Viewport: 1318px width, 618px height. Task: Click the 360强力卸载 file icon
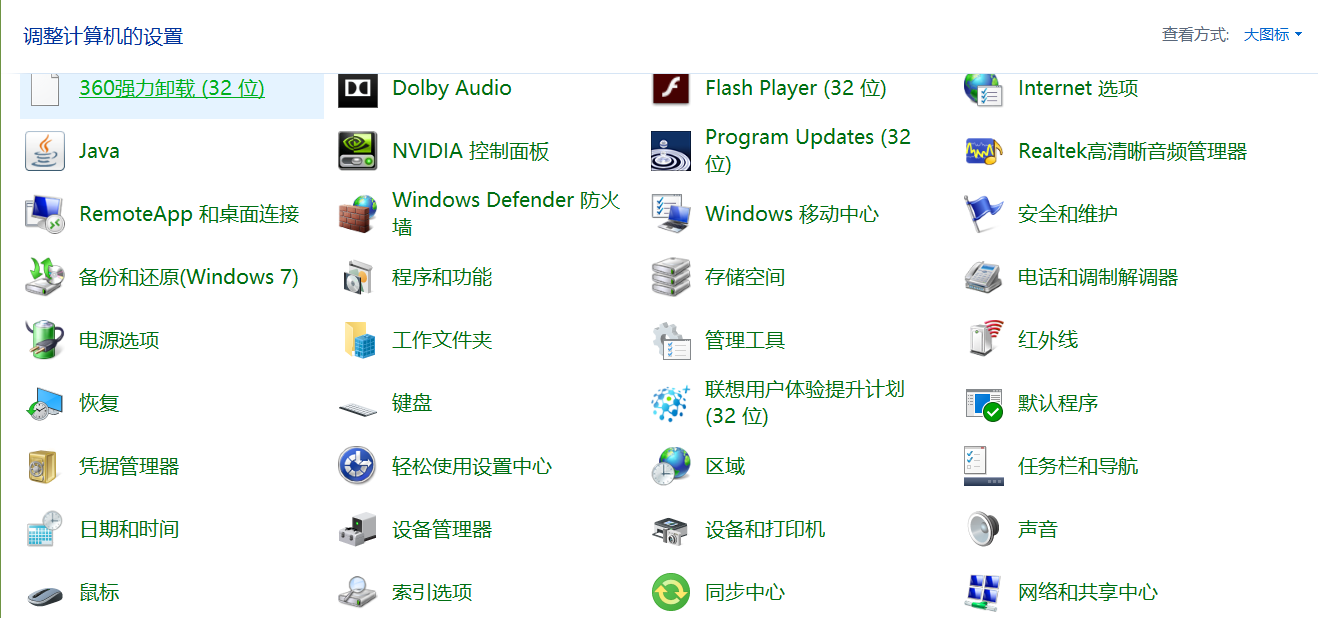click(45, 88)
